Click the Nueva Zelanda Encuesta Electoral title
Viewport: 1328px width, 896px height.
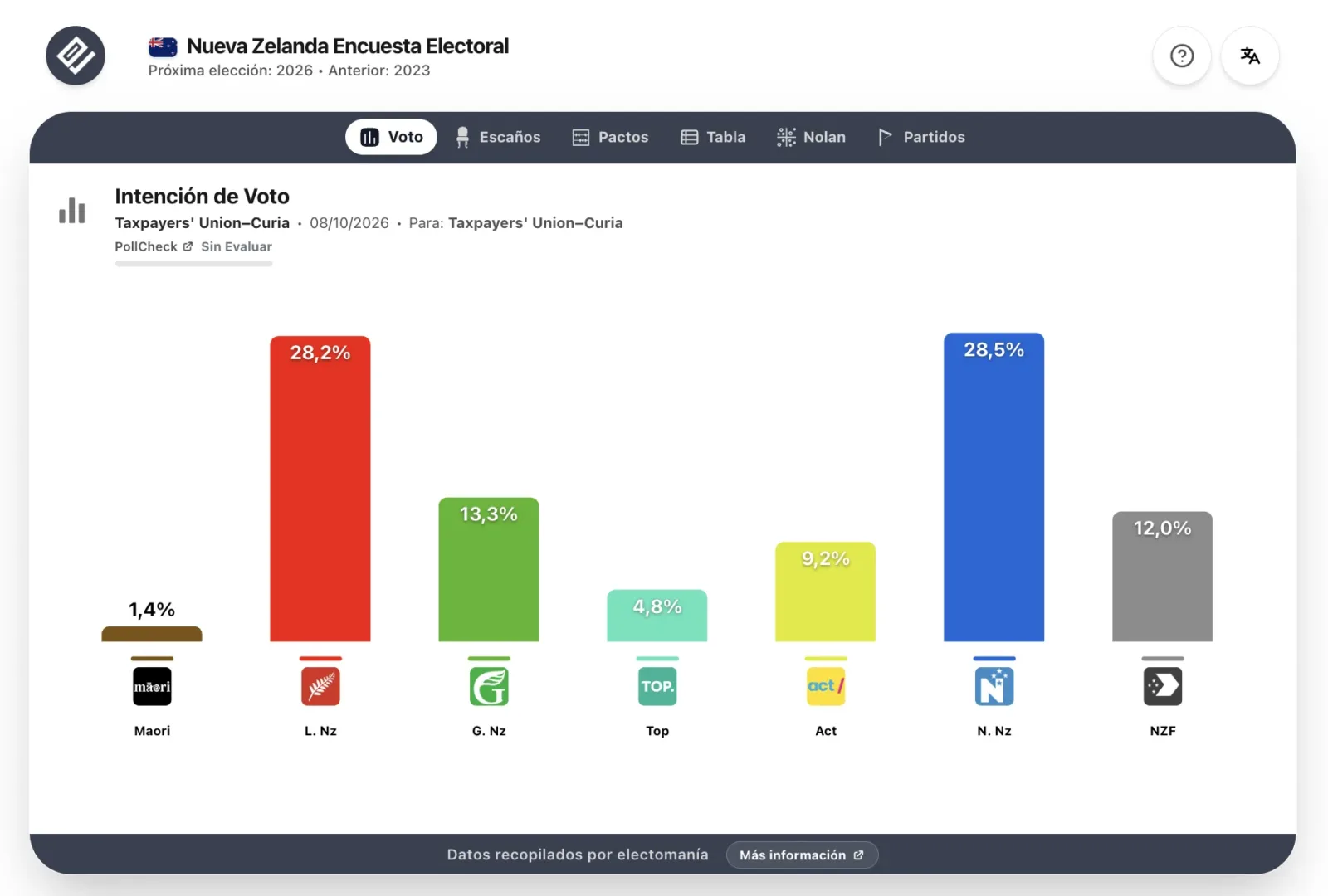point(348,46)
